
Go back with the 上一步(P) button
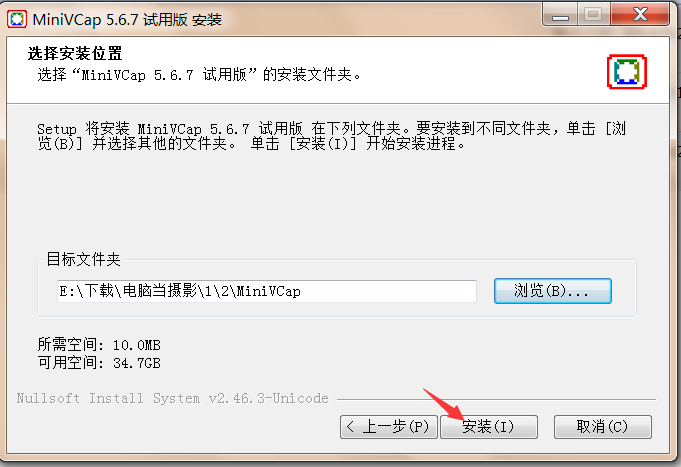point(389,427)
